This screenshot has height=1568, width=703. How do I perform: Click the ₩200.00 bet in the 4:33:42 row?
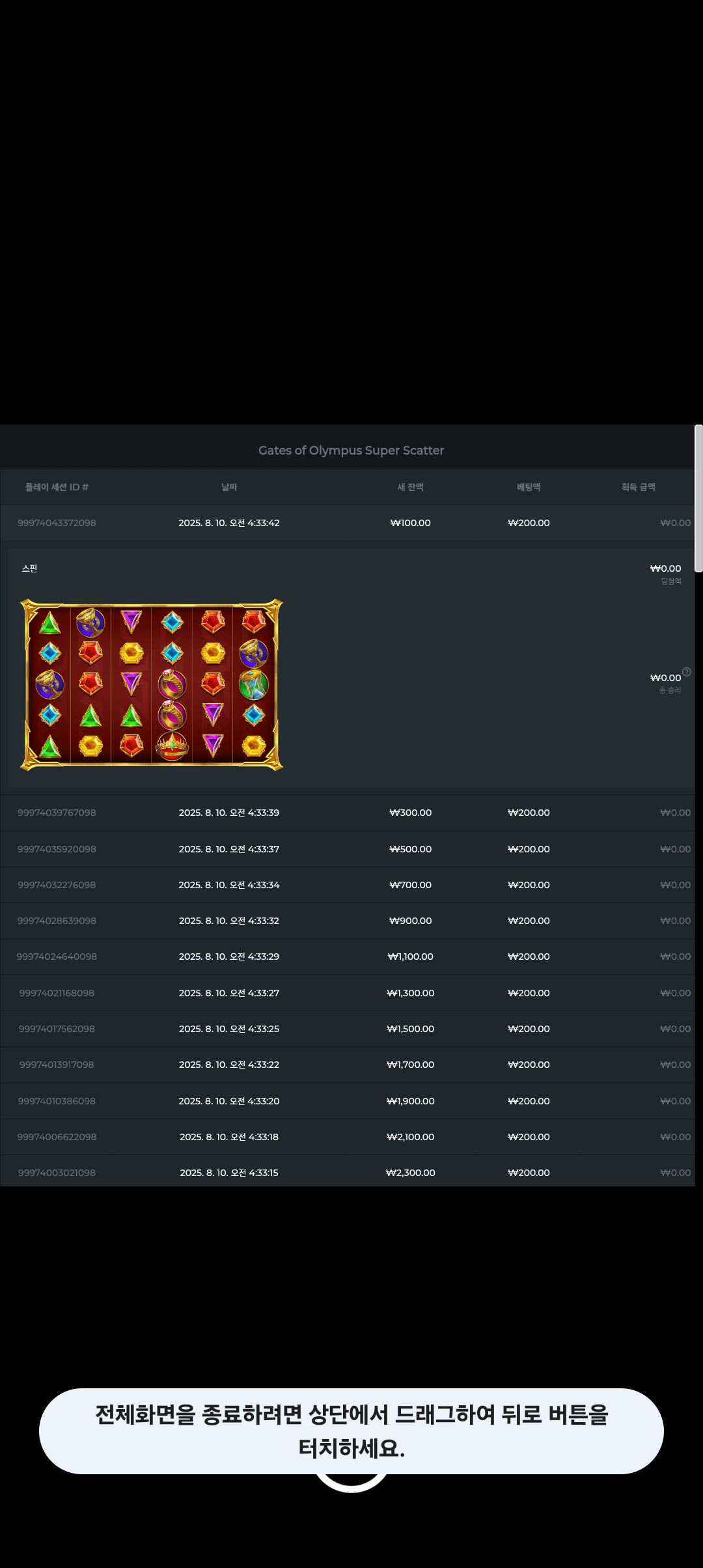(529, 523)
